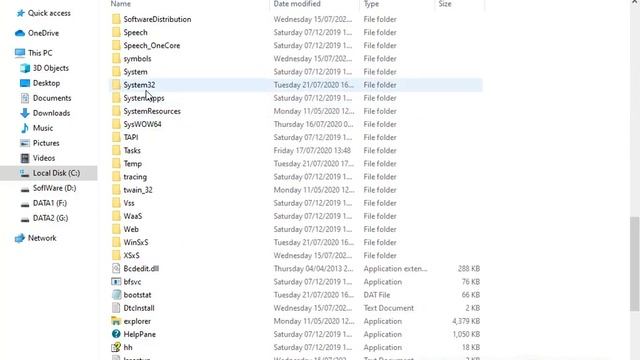Select the XSxS folder name
The height and width of the screenshot is (360, 640).
pos(131,256)
